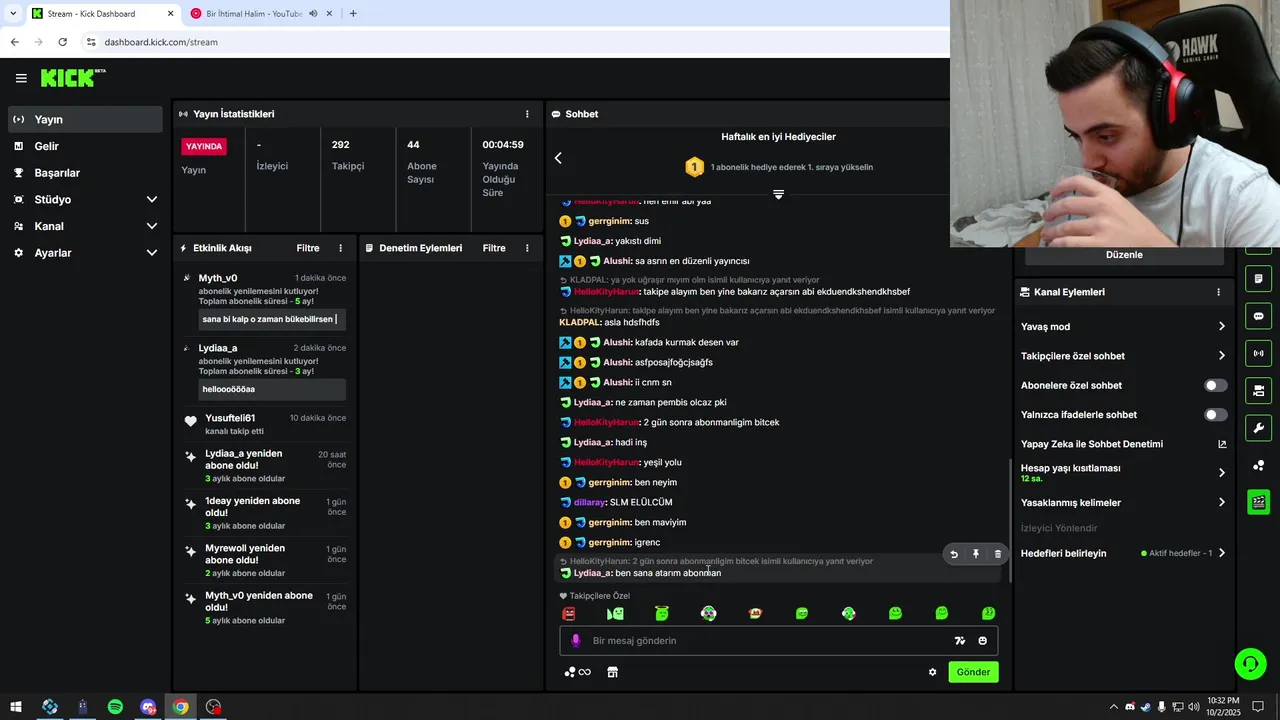Click the purple microphone in message box

click(575, 641)
